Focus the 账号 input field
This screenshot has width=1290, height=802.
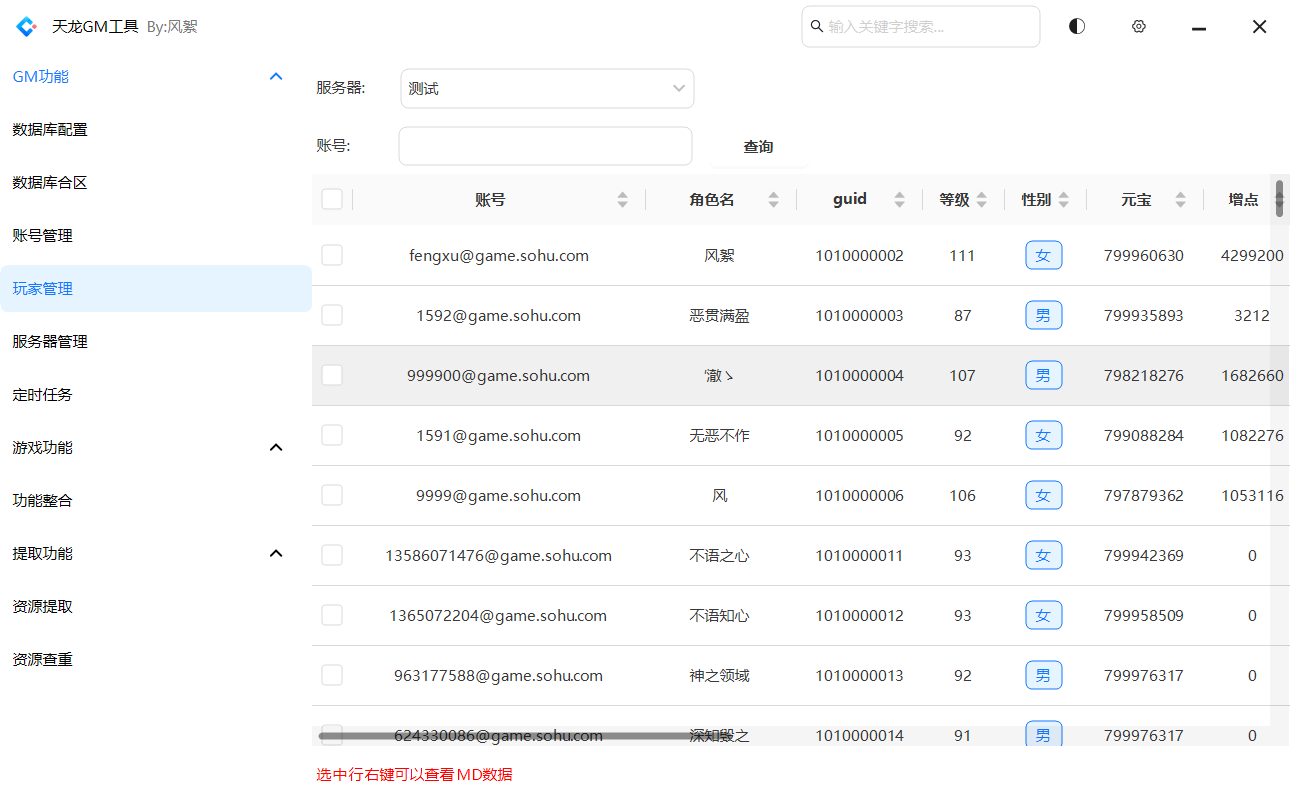[x=545, y=146]
